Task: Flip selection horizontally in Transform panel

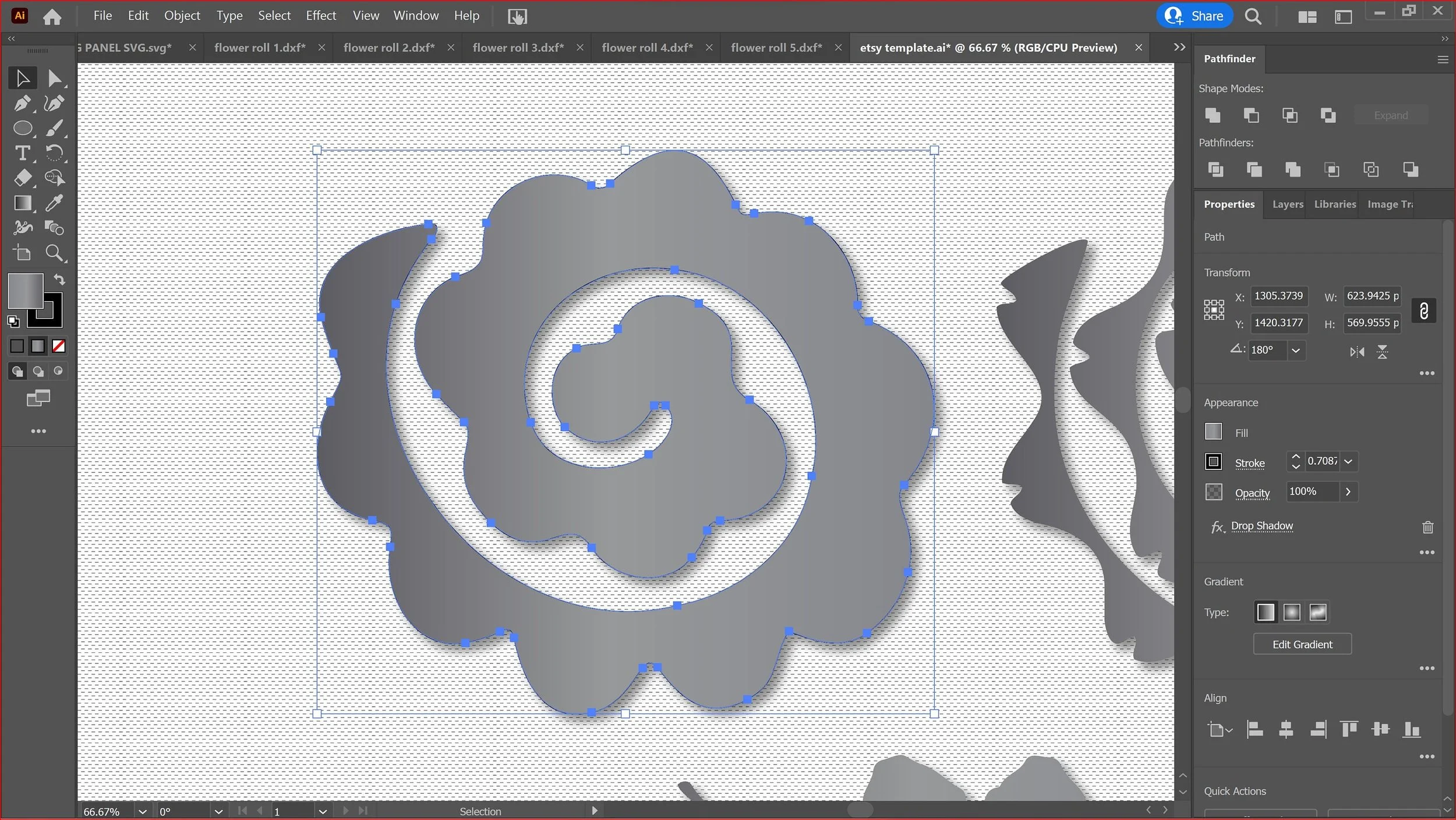Action: pyautogui.click(x=1357, y=352)
